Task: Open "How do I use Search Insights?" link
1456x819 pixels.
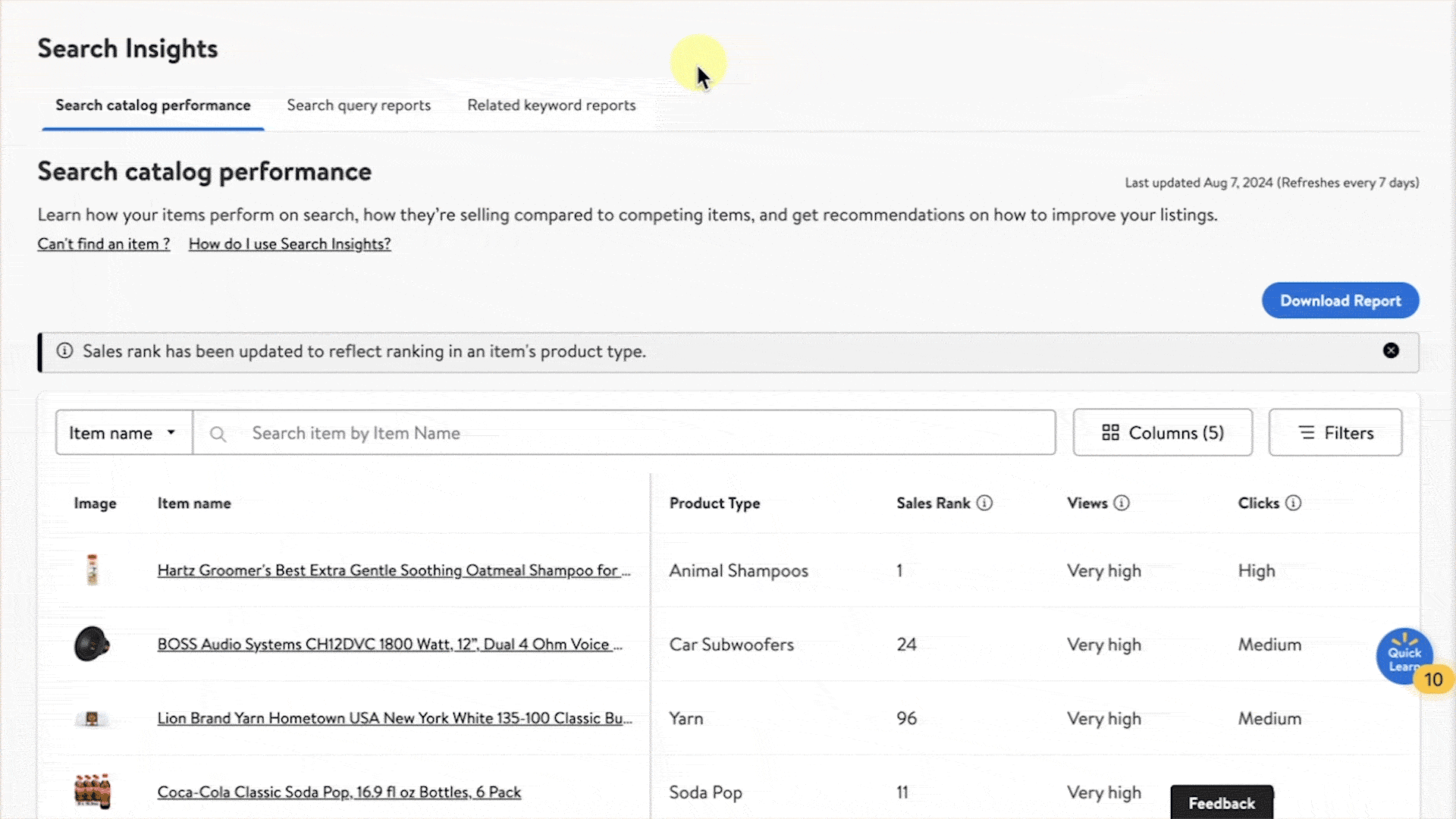Action: coord(290,244)
